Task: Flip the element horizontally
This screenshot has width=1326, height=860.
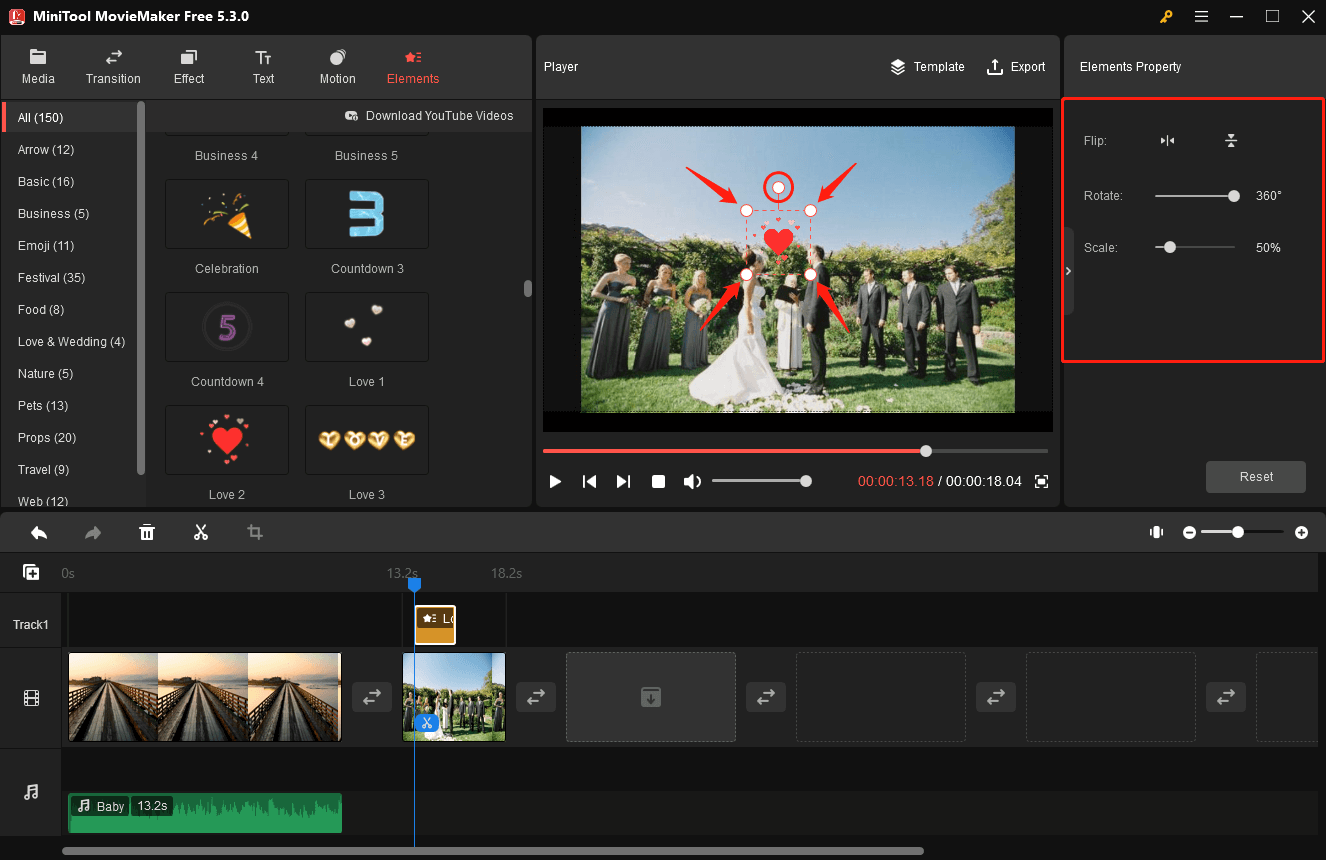Action: pyautogui.click(x=1167, y=141)
